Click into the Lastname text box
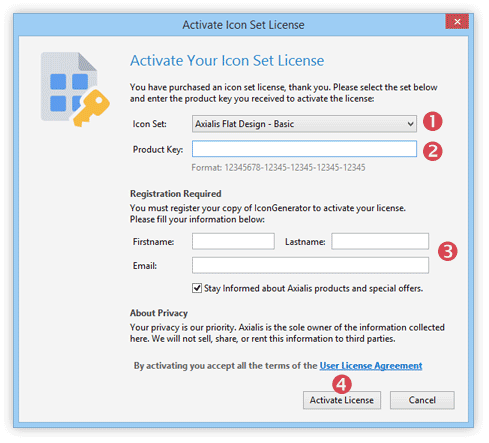The image size is (489, 443). [380, 241]
